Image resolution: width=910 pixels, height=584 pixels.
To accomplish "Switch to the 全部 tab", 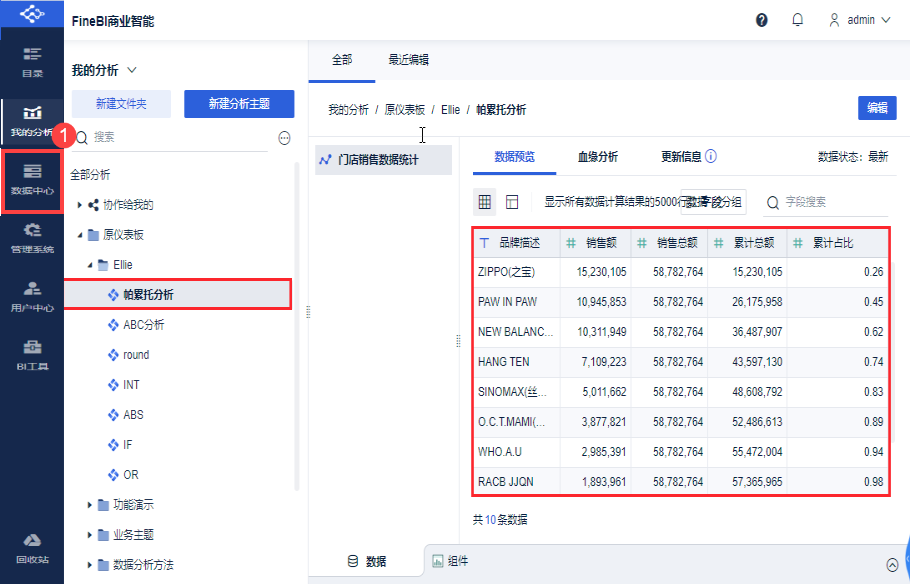I will point(342,60).
